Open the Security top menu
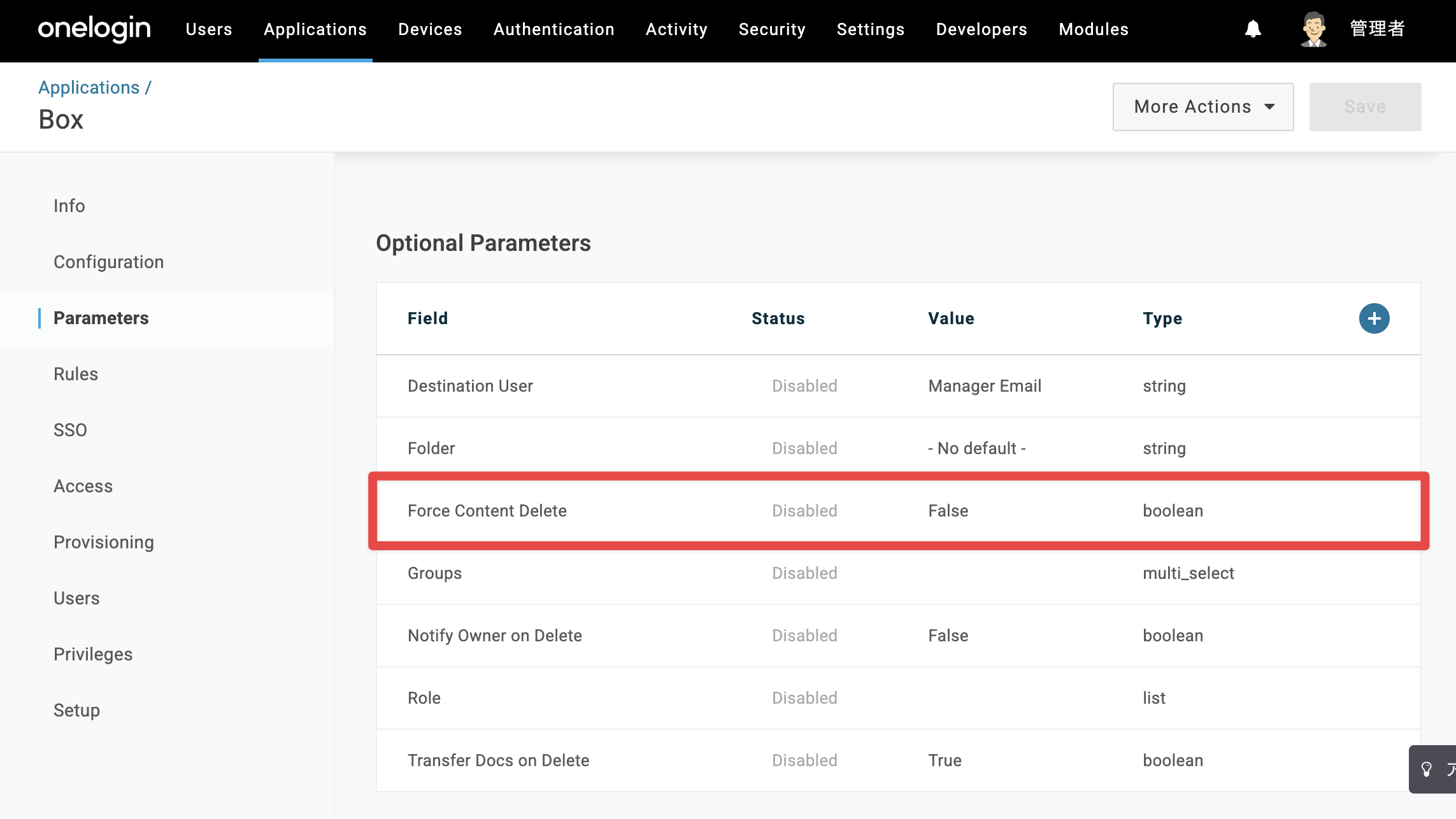 pyautogui.click(x=772, y=29)
